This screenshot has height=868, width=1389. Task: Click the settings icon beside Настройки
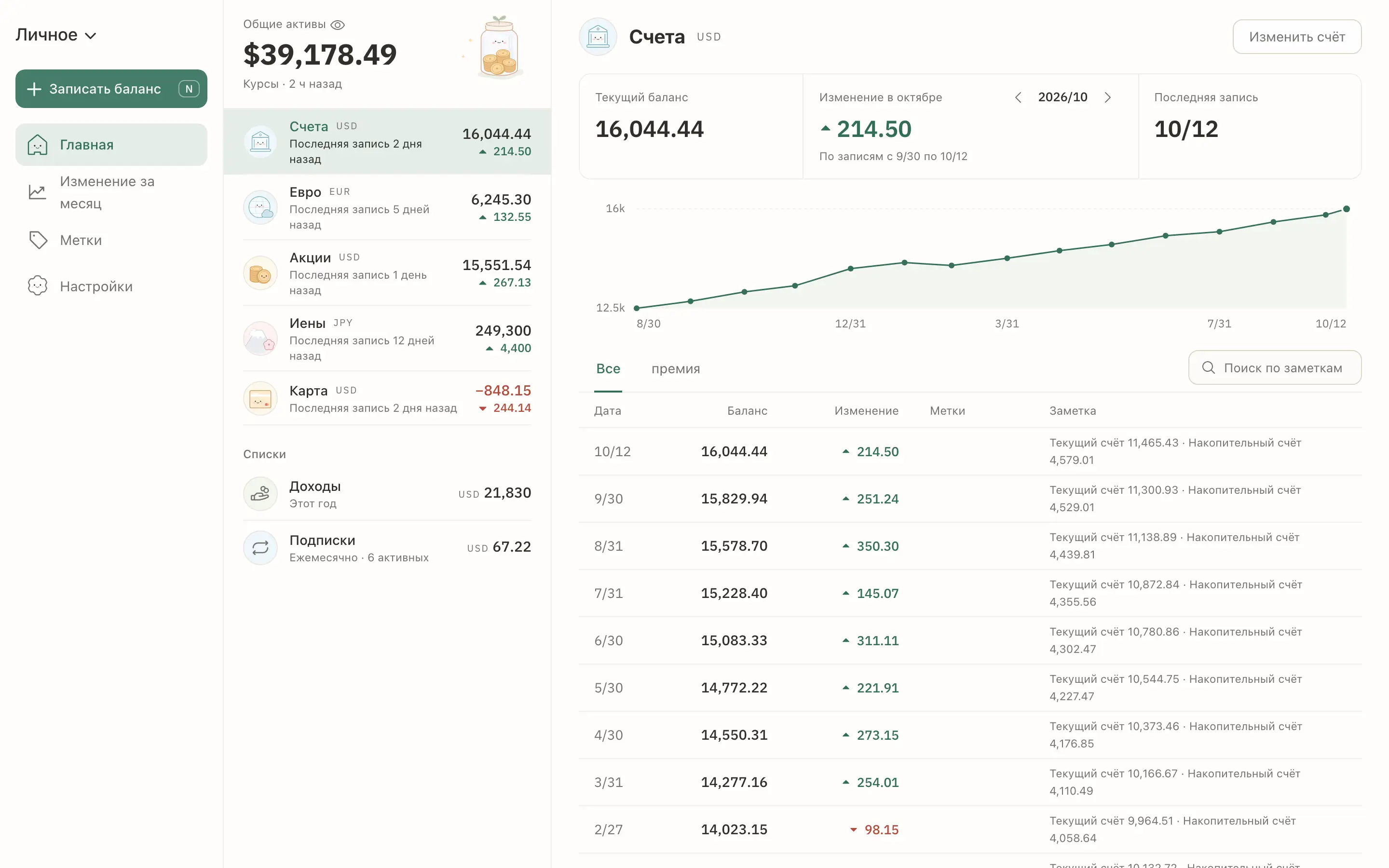(37, 286)
